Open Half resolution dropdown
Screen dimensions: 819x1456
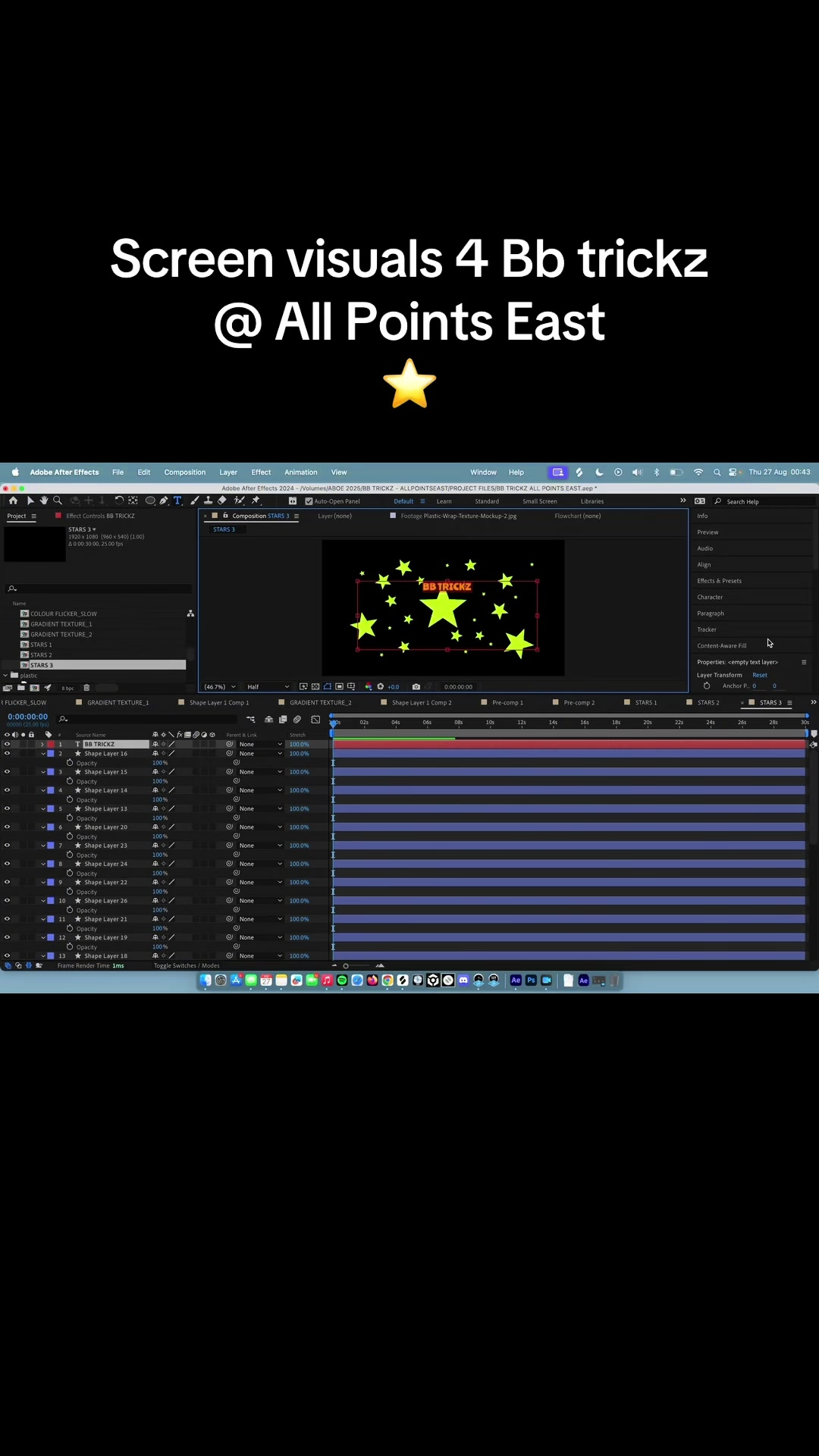(268, 687)
